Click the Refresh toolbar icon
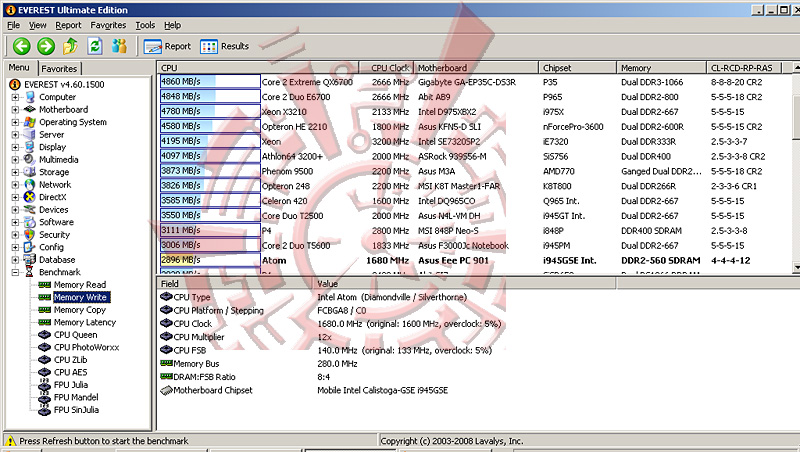The image size is (800, 452). click(x=95, y=46)
